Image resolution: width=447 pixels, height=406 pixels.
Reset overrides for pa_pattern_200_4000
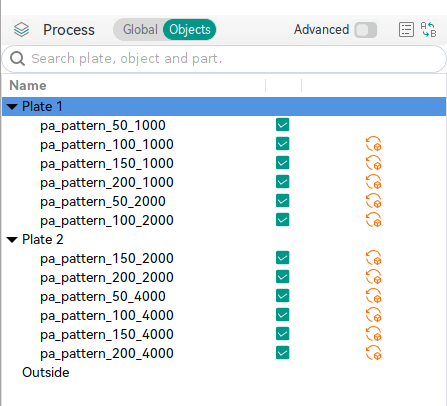click(x=373, y=353)
